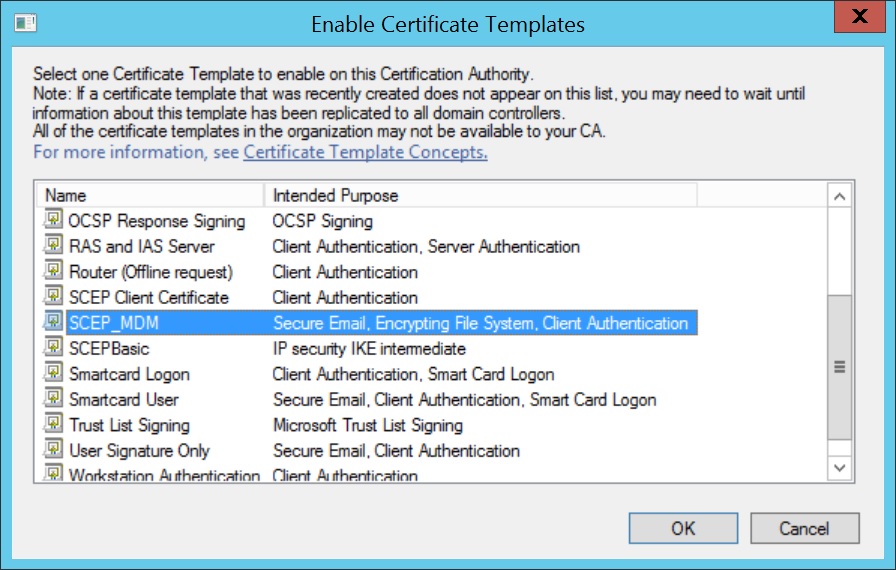Confirm selection with the OK button
This screenshot has width=896, height=570.
[683, 528]
